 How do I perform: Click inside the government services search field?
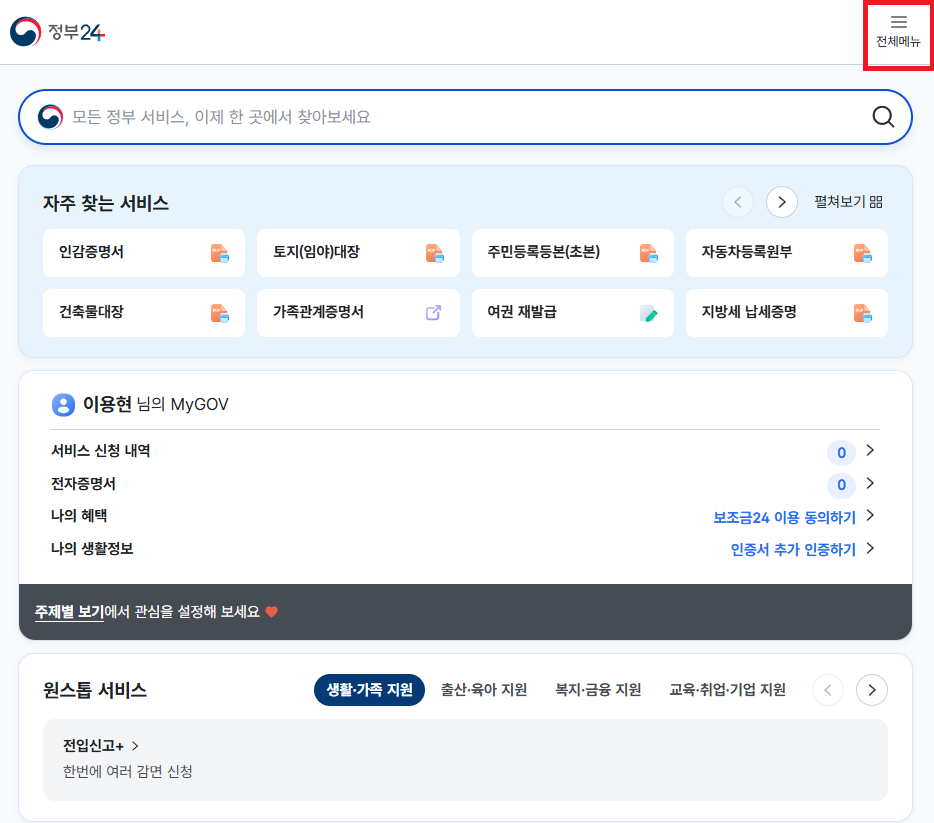[x=400, y=117]
